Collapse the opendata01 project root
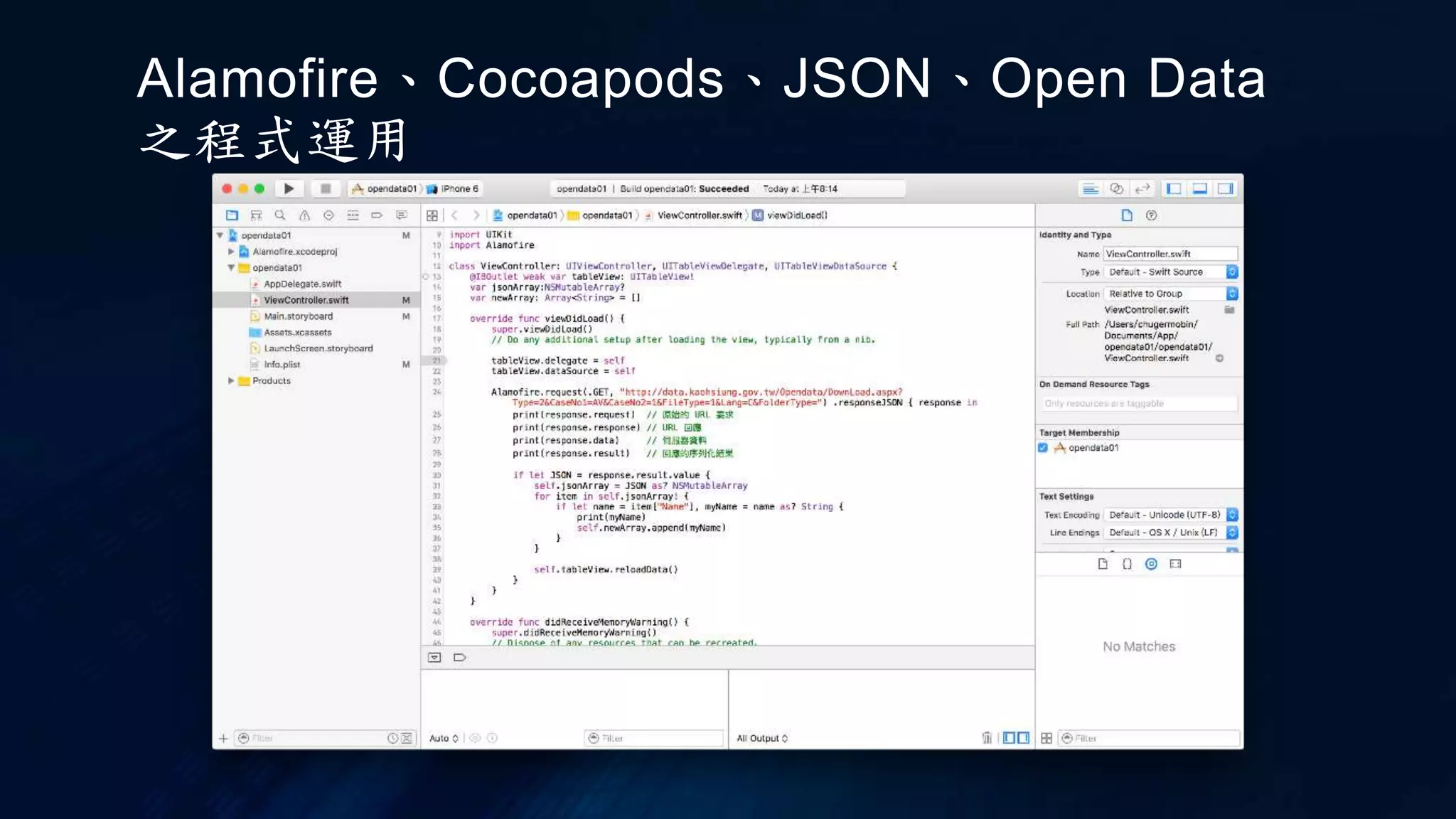 tap(220, 235)
